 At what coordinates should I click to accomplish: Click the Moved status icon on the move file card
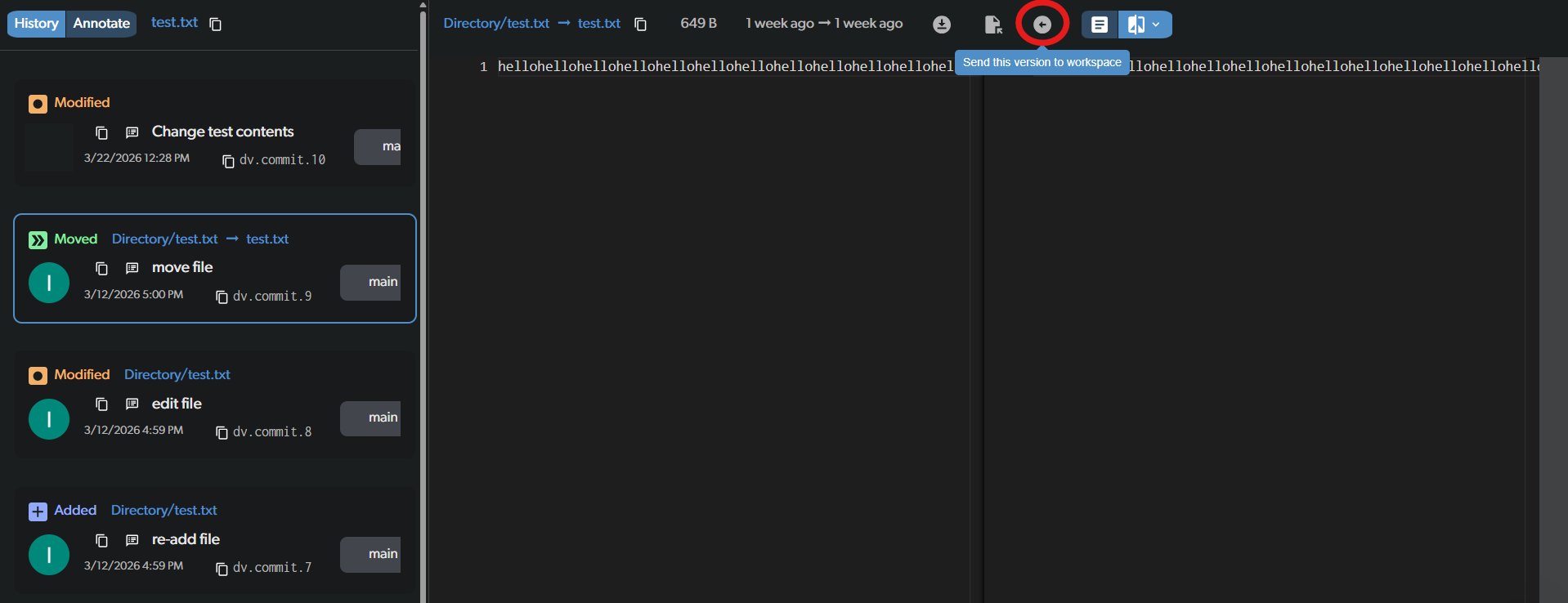(38, 240)
